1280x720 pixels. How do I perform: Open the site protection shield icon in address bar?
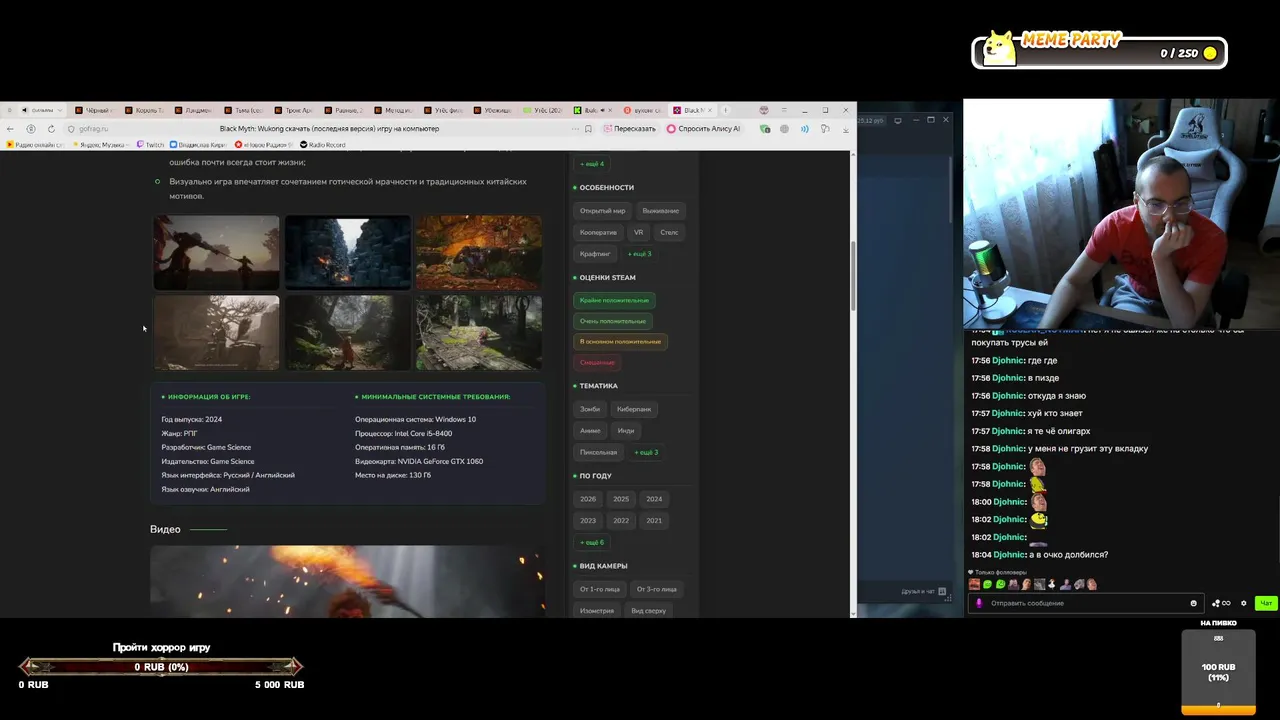(71, 129)
